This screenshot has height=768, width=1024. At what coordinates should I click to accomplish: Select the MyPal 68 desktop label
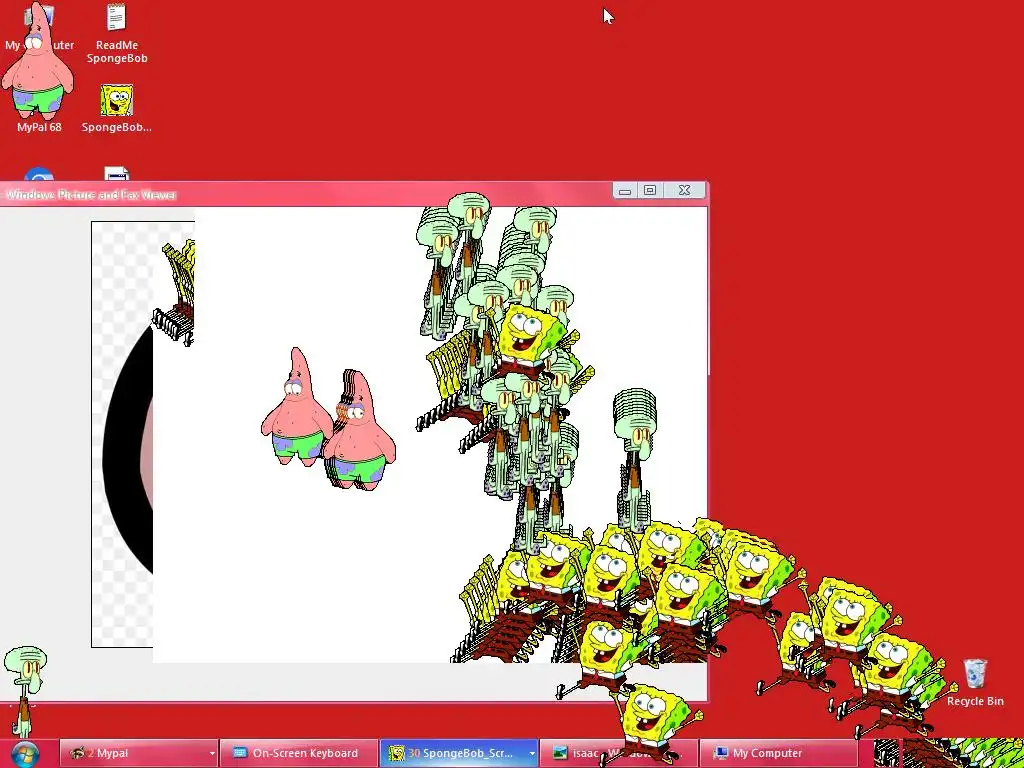tap(39, 127)
